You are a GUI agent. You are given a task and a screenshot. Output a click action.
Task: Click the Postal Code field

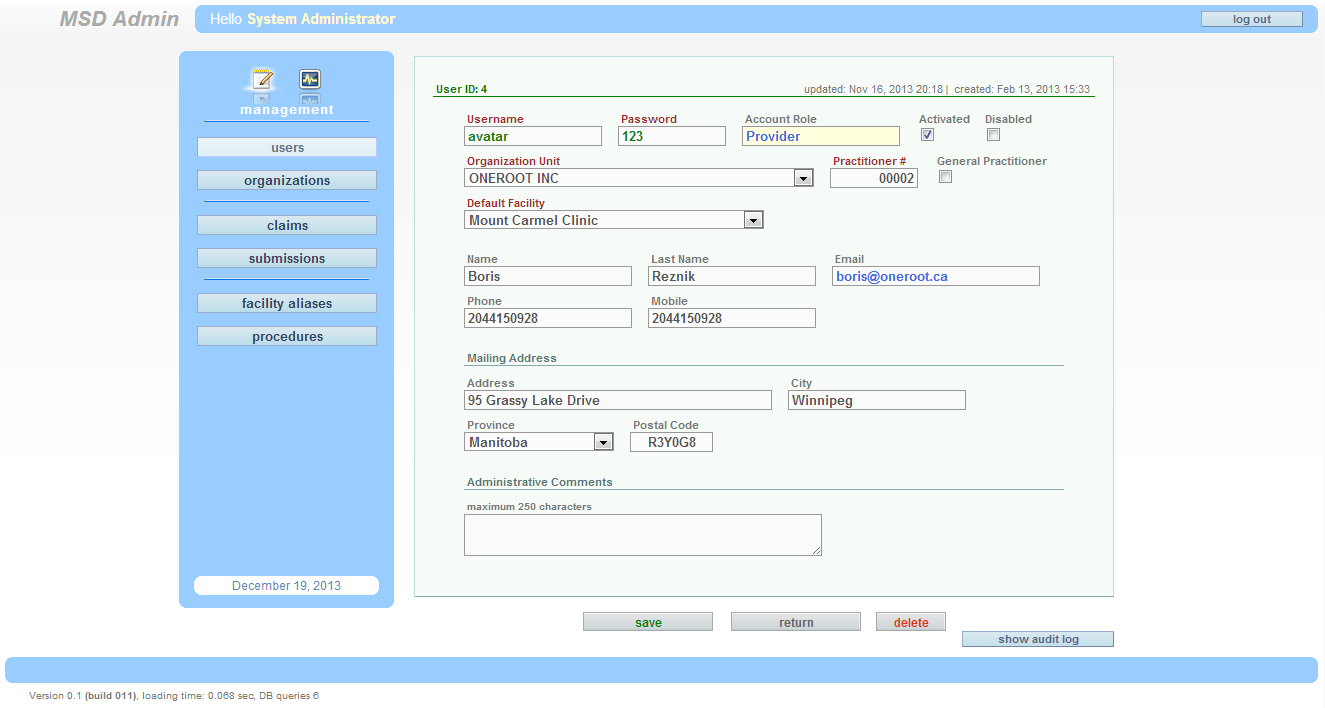(x=671, y=442)
